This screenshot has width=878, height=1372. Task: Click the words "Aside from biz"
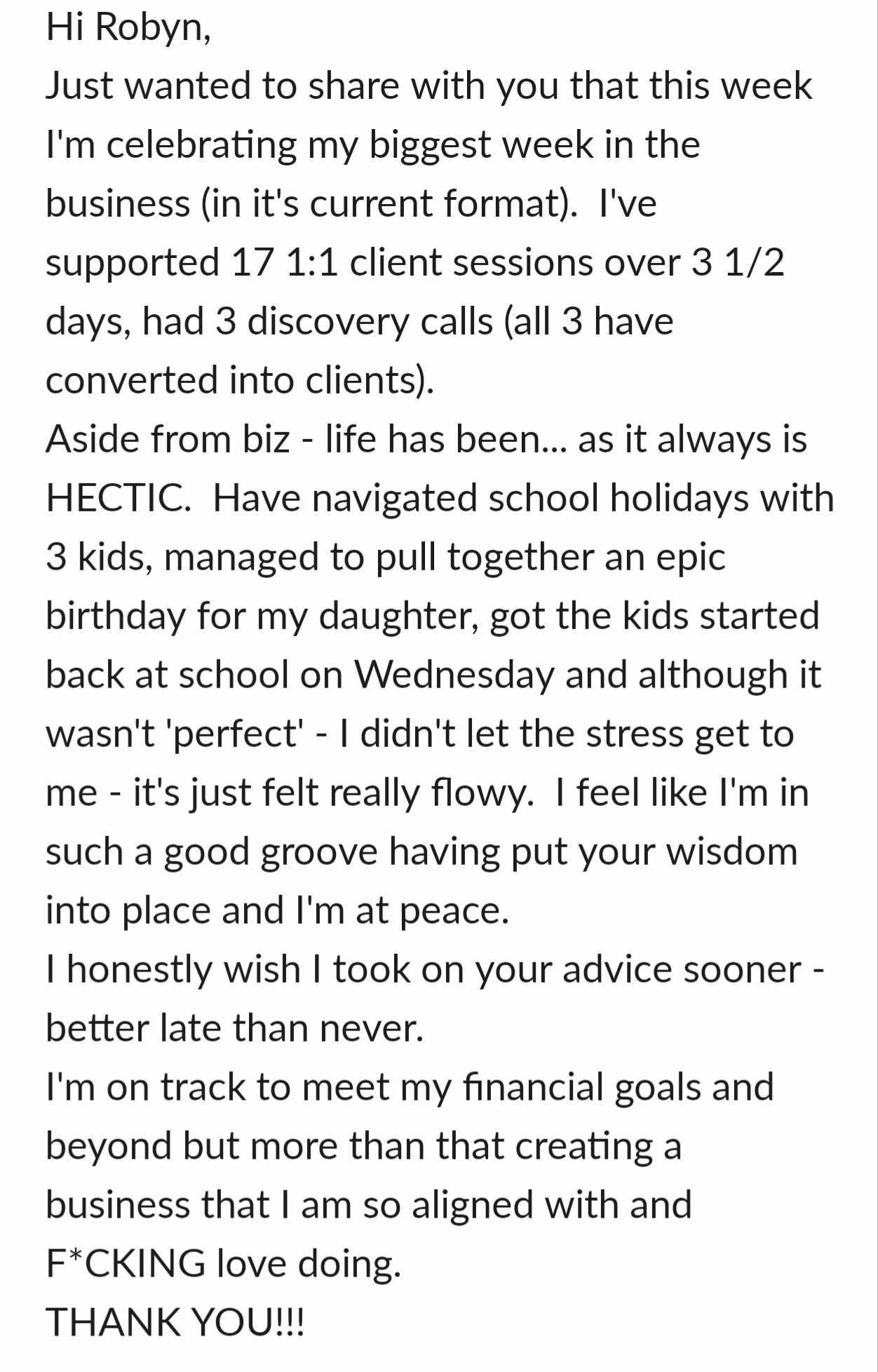pos(168,440)
